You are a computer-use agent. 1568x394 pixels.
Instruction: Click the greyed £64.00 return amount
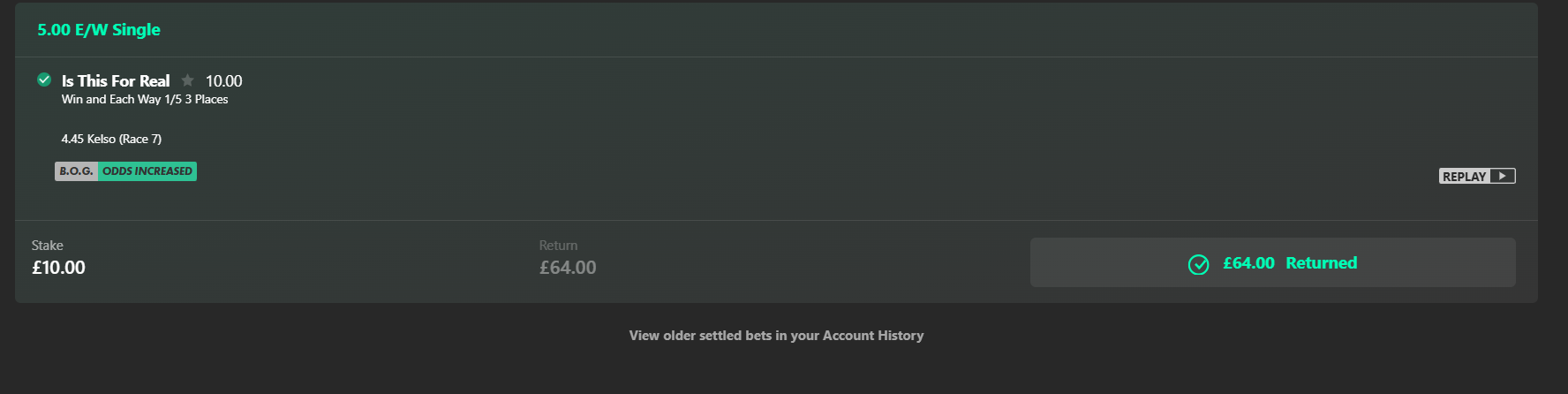(568, 268)
